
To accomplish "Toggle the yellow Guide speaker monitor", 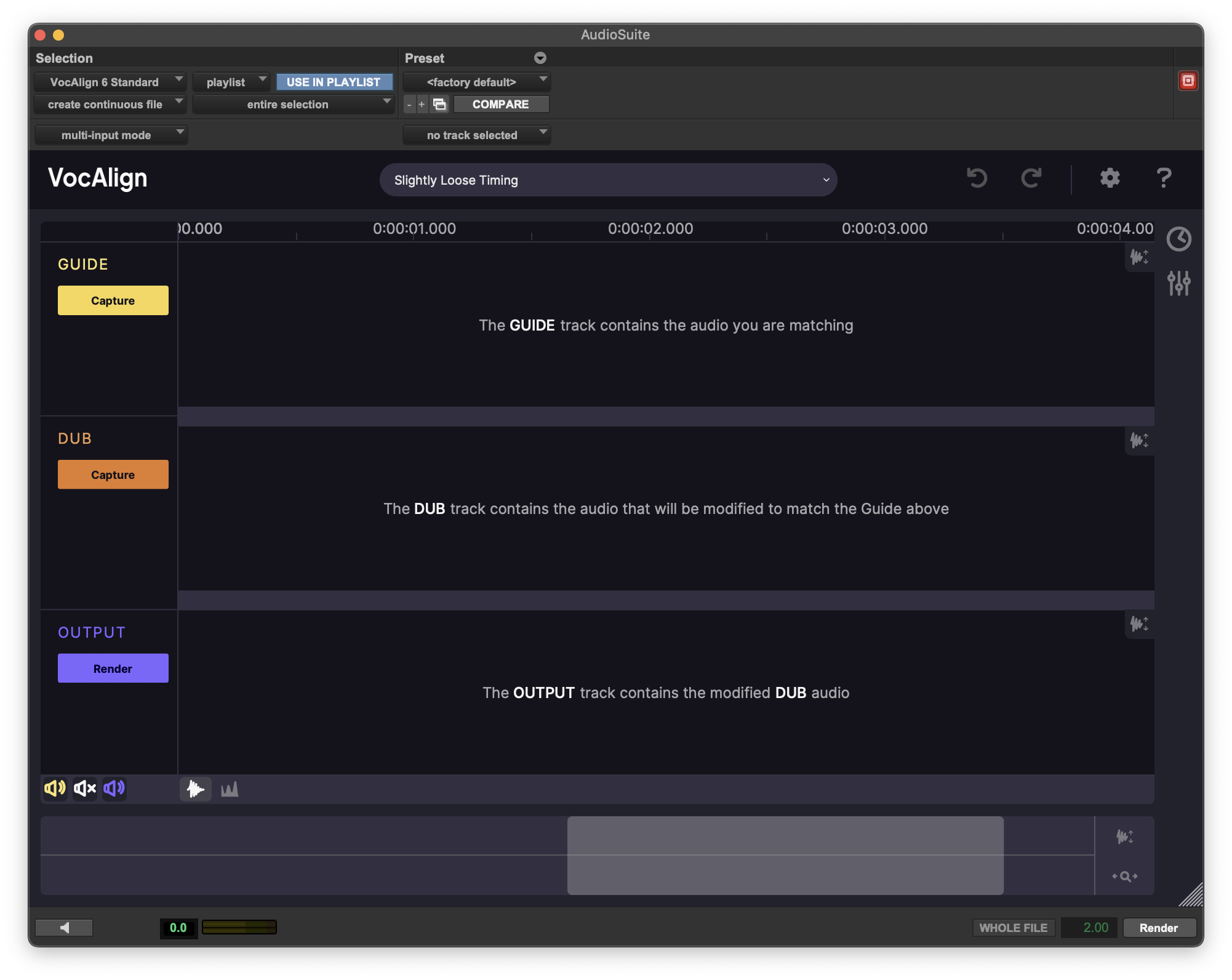I will pyautogui.click(x=55, y=789).
